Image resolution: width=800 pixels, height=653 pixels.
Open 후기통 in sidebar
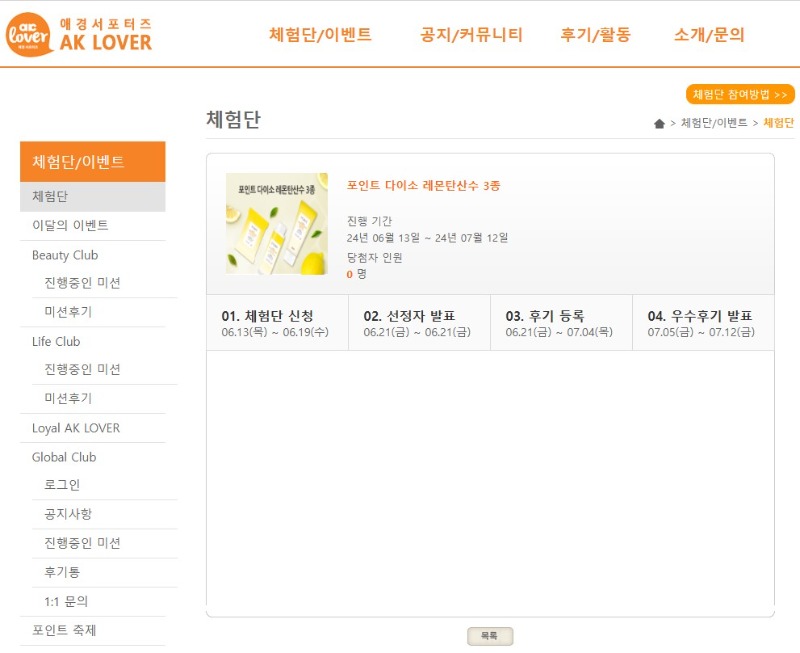click(x=62, y=572)
